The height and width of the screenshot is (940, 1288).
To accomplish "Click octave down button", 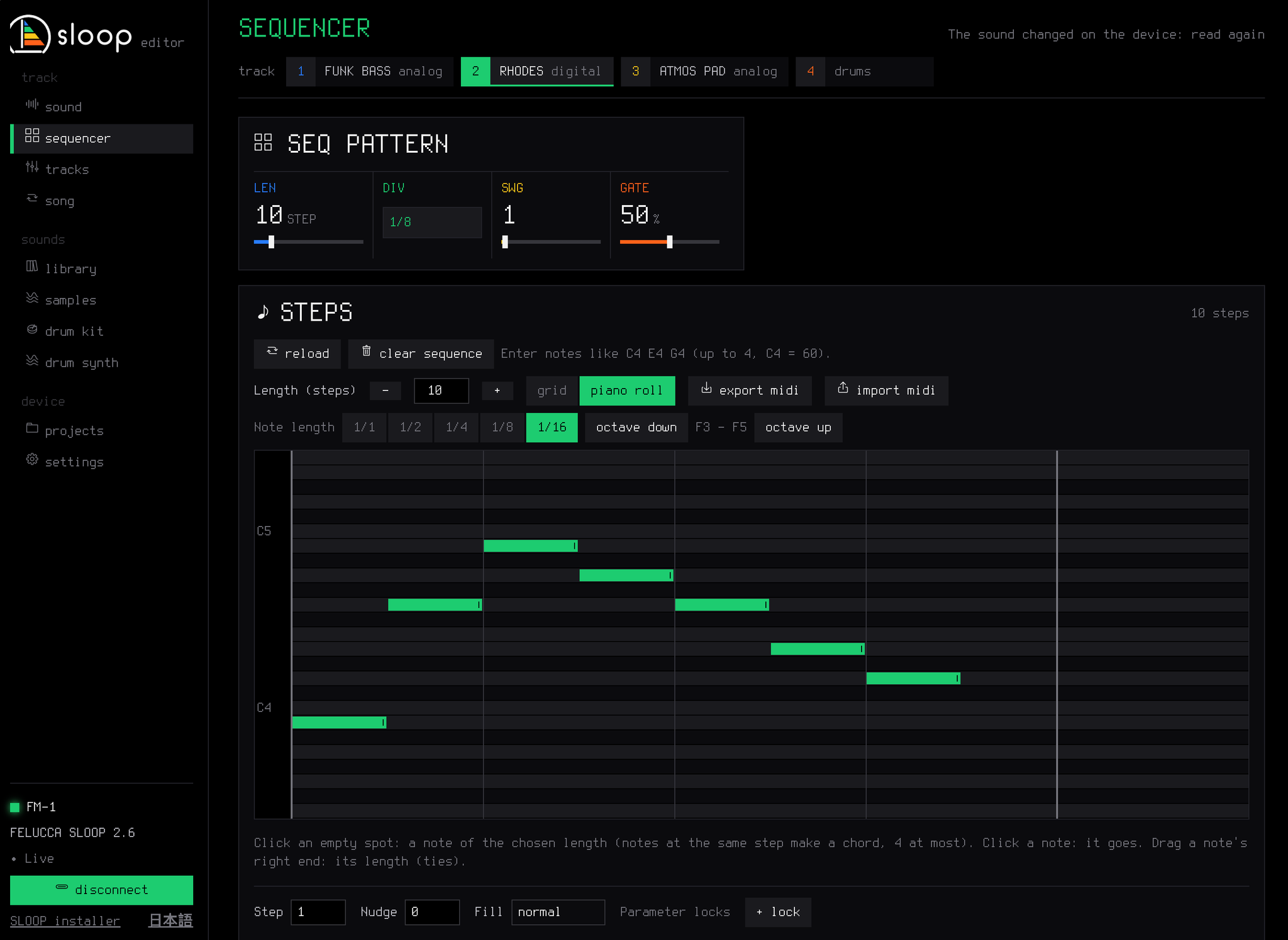I will pyautogui.click(x=636, y=428).
